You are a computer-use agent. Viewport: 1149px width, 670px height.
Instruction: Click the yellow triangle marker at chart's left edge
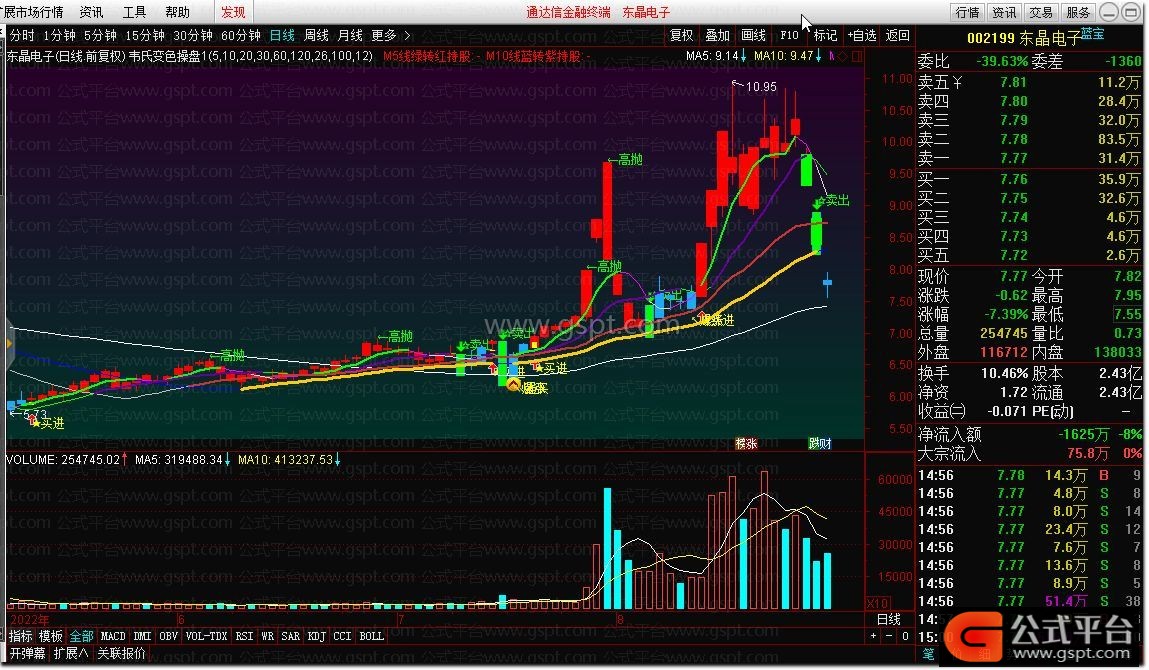coord(10,343)
